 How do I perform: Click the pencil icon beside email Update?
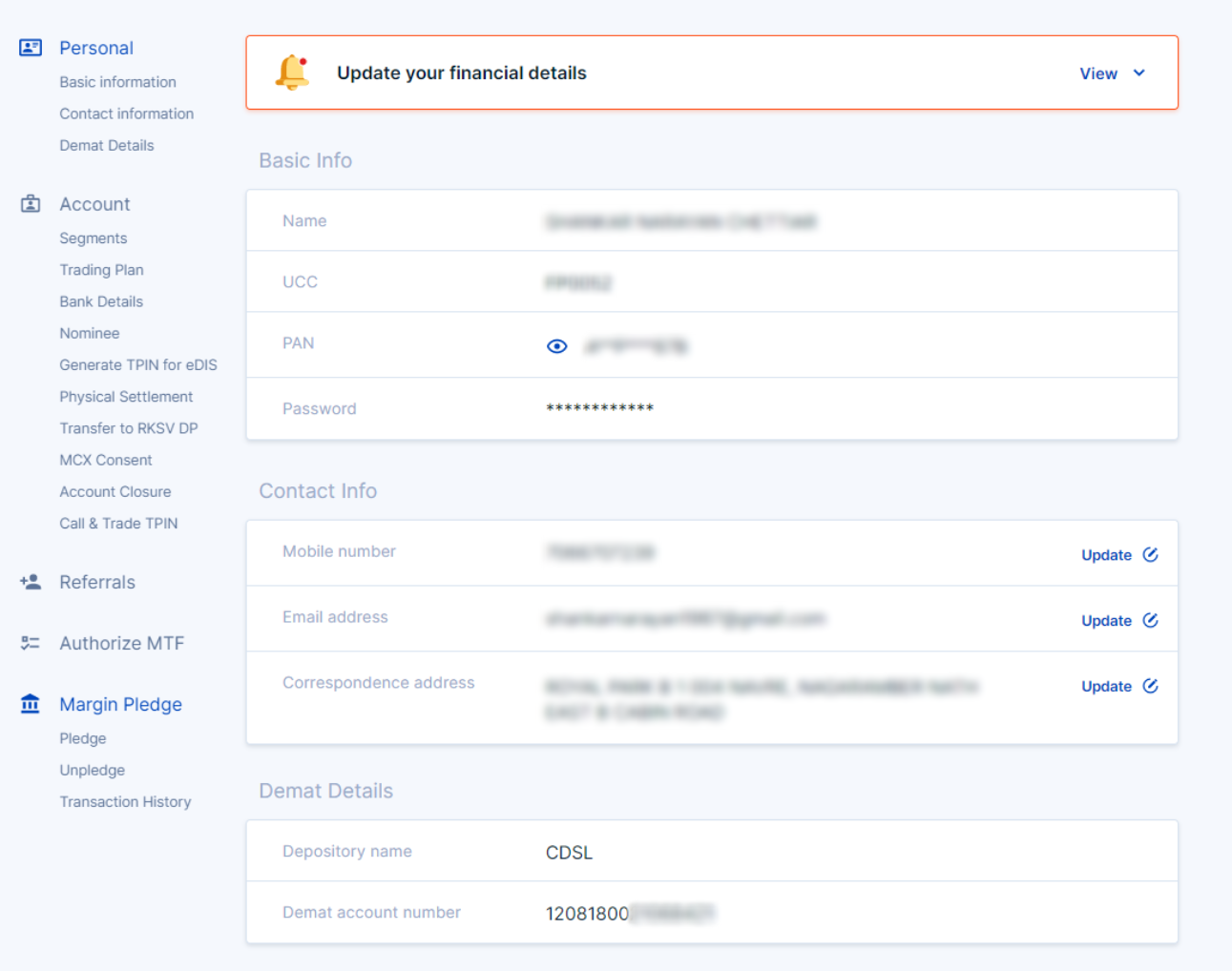pyautogui.click(x=1150, y=619)
